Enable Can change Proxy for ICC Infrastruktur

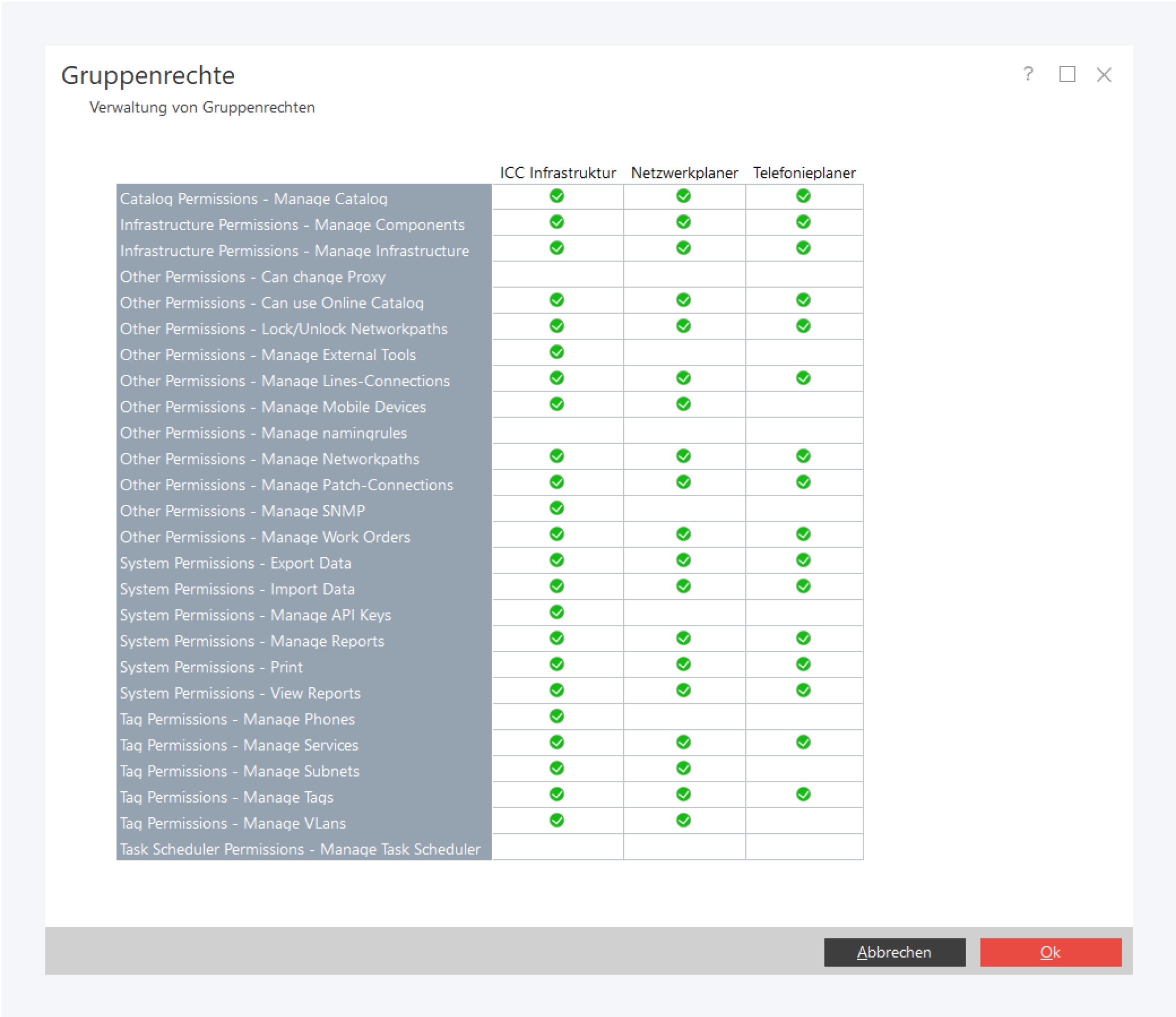[x=557, y=275]
